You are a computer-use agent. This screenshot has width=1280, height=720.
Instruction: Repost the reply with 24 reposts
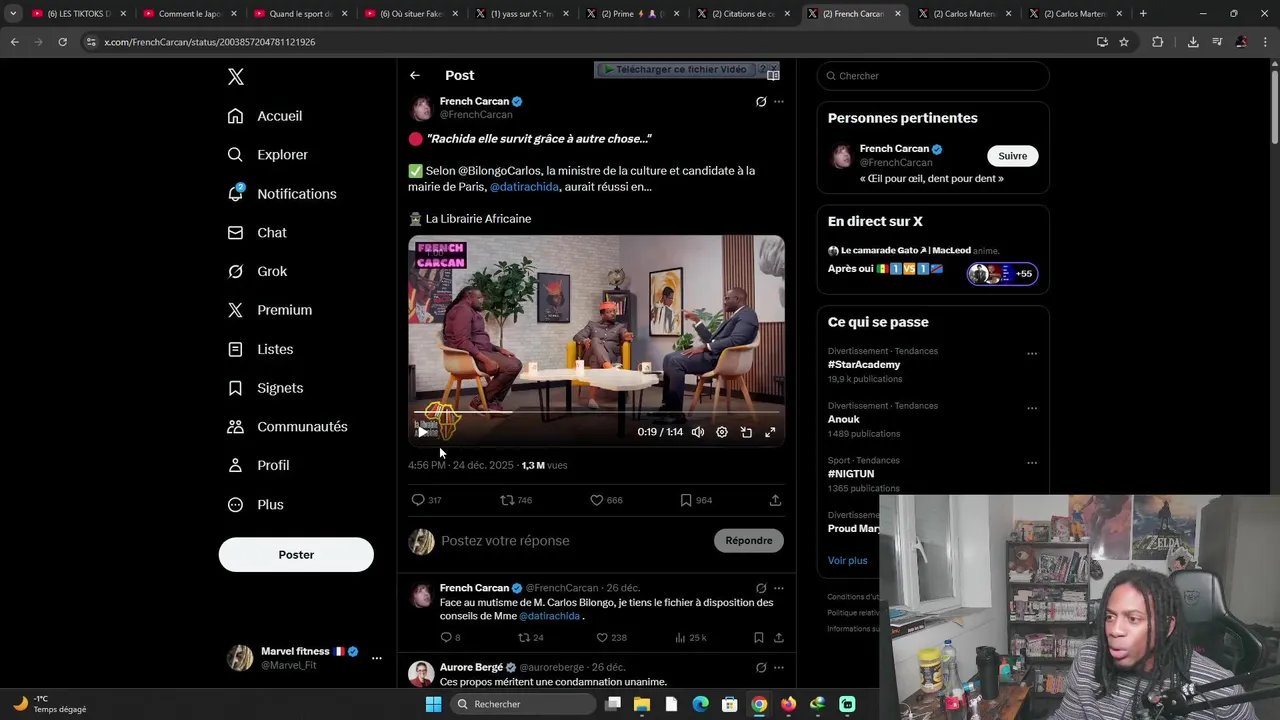(x=530, y=638)
